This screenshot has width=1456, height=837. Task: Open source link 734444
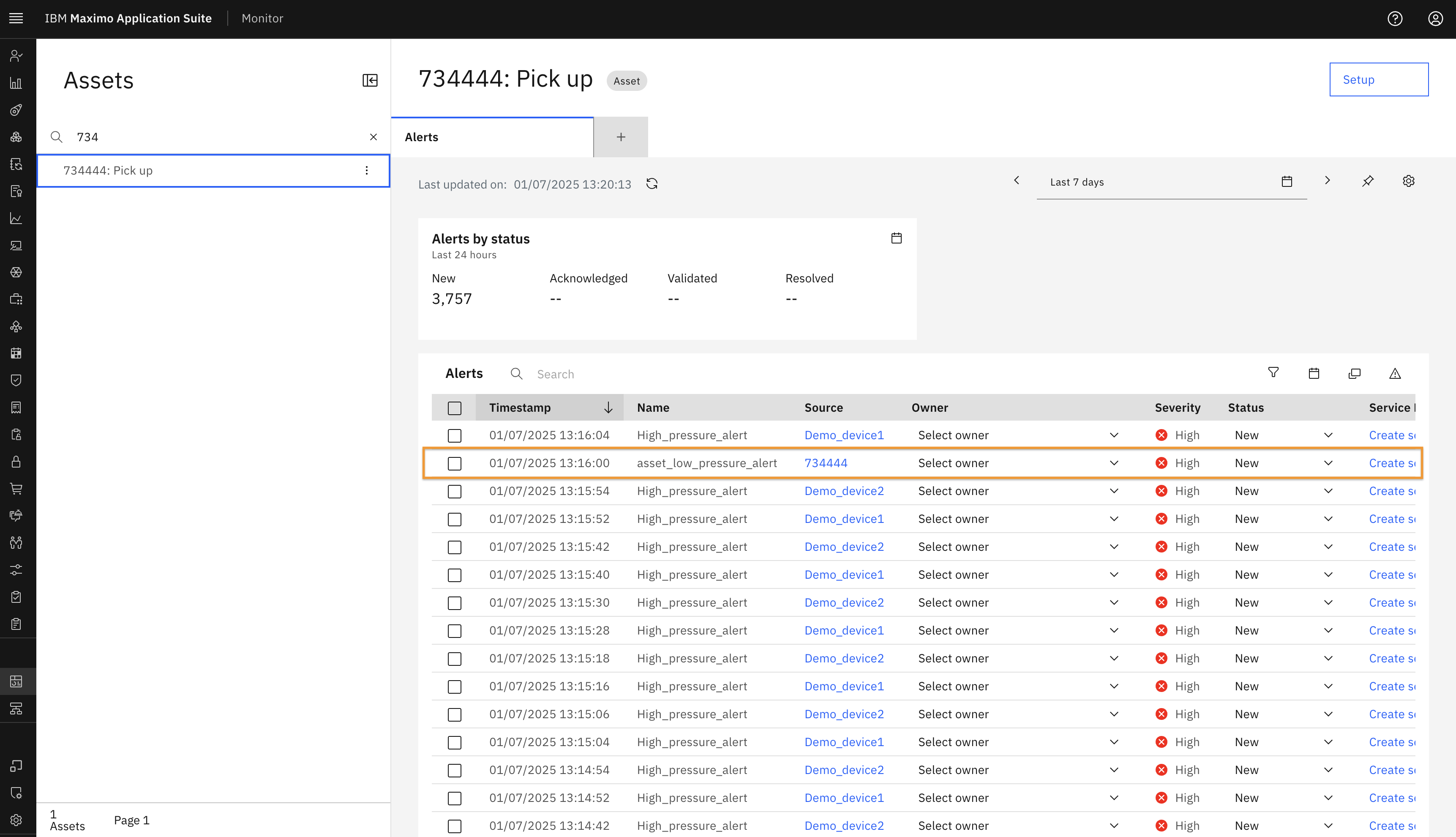pos(826,463)
